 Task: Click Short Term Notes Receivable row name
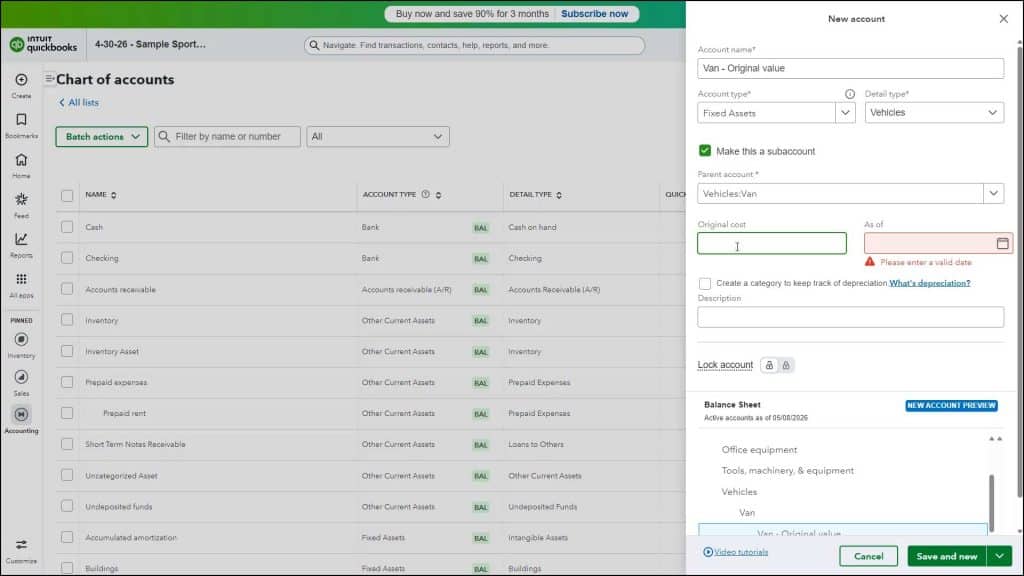135,444
